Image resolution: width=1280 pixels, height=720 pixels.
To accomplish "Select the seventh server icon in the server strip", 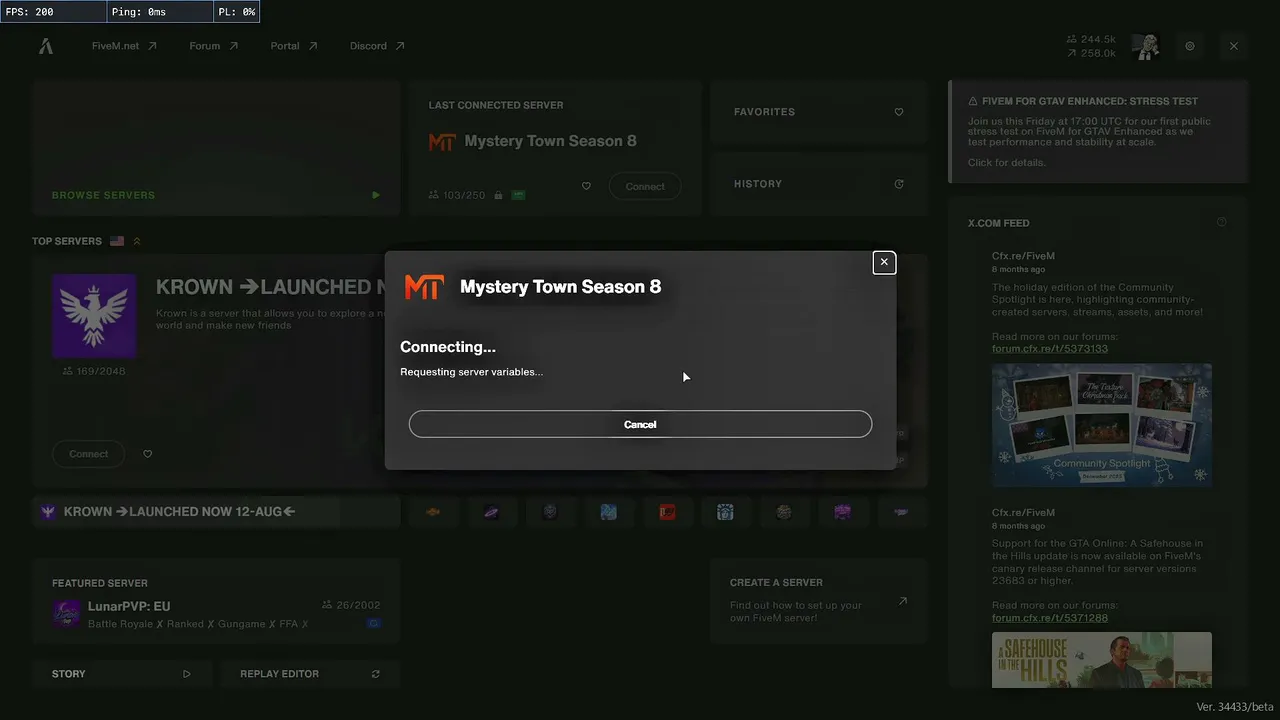I will click(784, 512).
